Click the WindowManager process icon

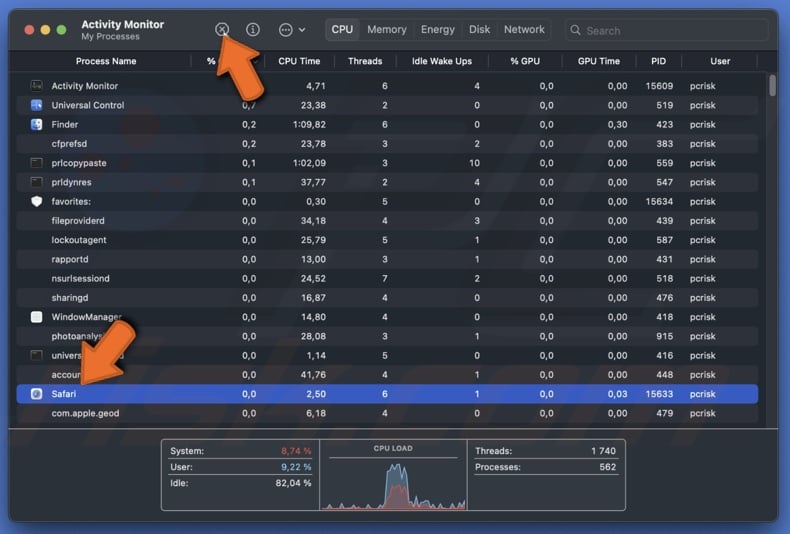point(37,317)
